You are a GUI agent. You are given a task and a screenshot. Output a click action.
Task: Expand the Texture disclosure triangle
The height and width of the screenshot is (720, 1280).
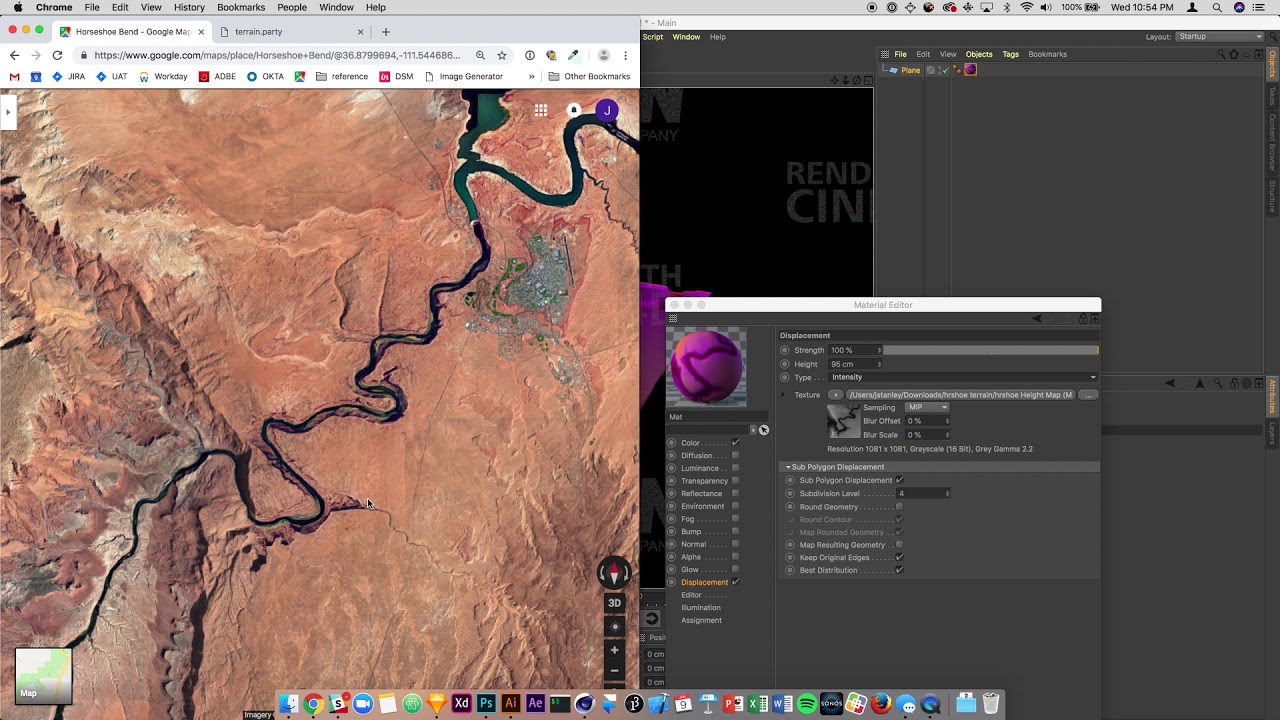click(783, 395)
